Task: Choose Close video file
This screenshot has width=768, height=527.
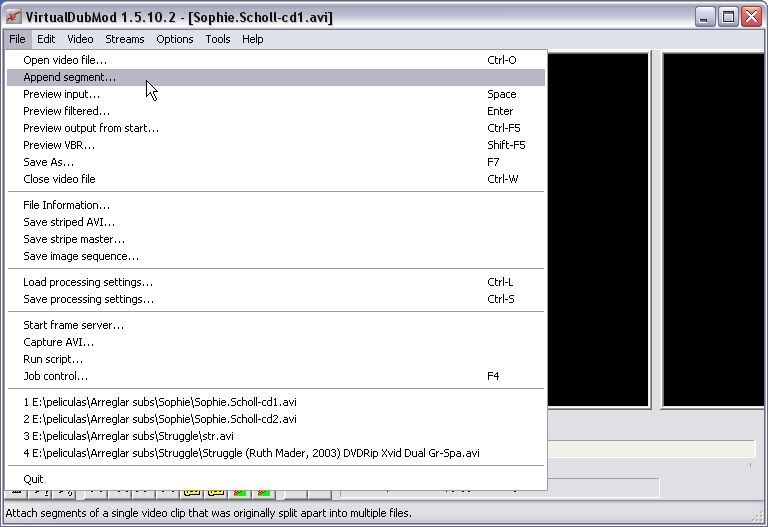Action: click(59, 179)
